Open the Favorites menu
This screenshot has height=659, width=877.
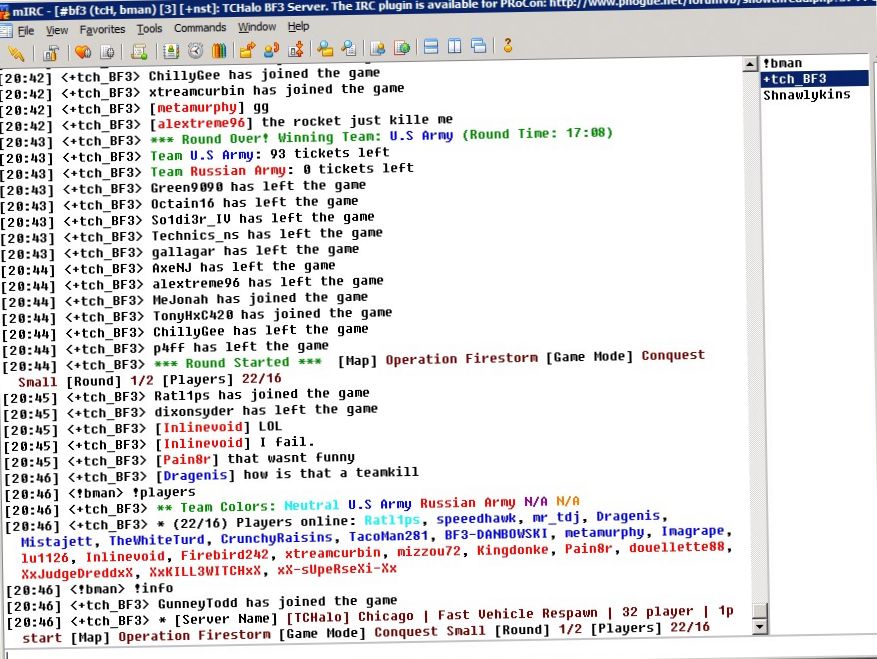[102, 29]
